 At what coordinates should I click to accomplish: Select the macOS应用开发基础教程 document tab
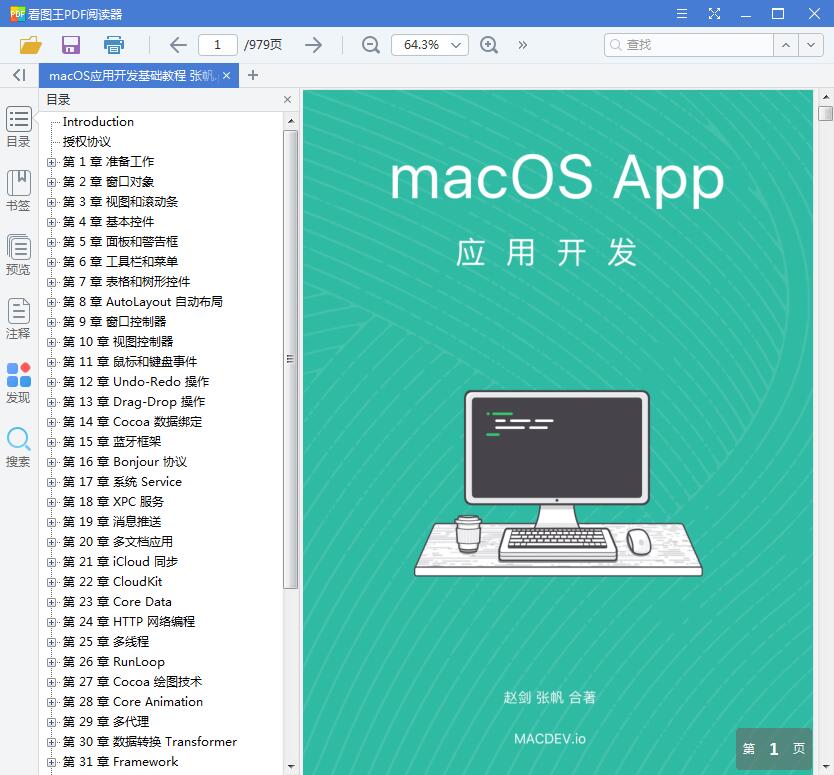pyautogui.click(x=130, y=74)
